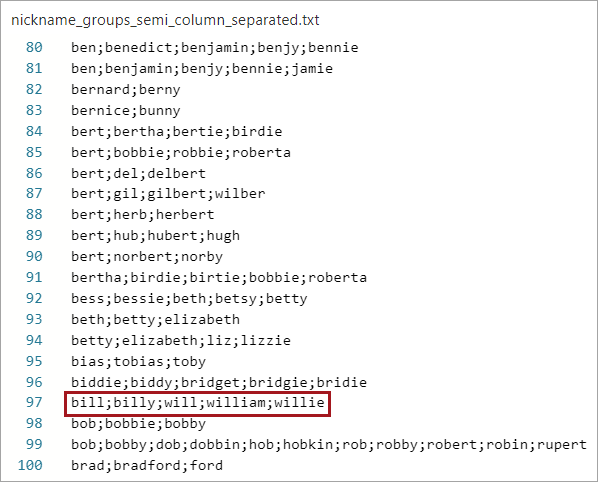Select line number 80

pyautogui.click(x=34, y=47)
